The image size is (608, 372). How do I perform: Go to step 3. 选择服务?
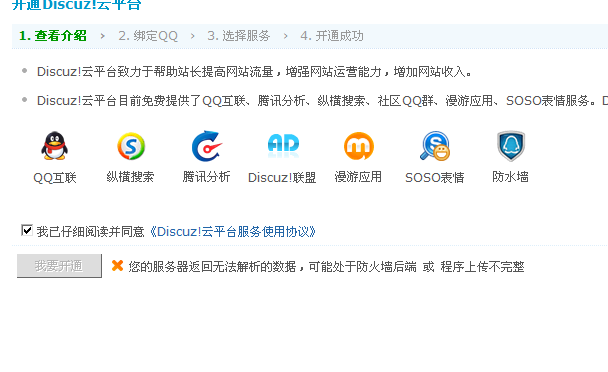[x=238, y=36]
